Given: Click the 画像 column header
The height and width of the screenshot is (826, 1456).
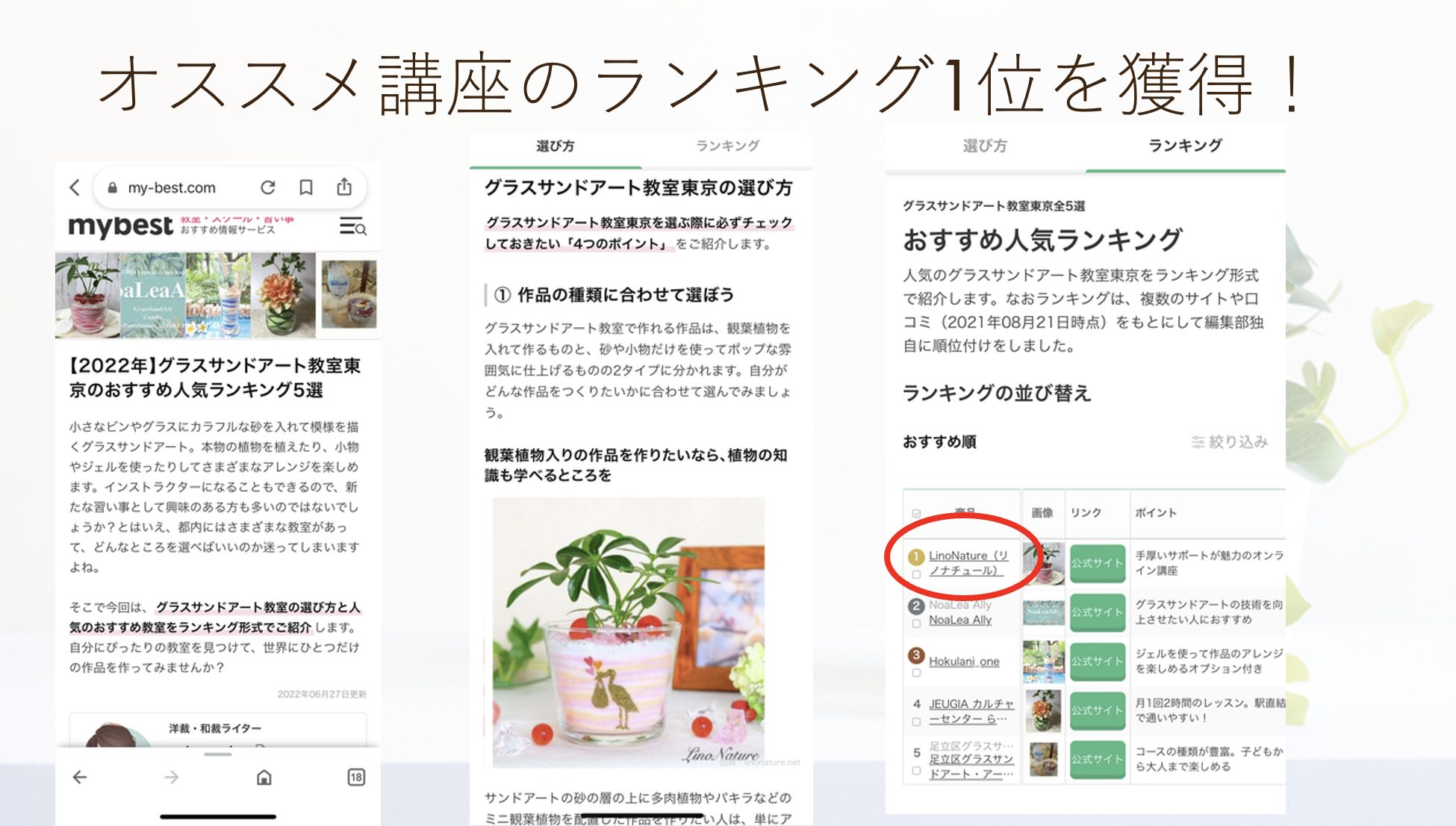Looking at the screenshot, I should (x=1042, y=513).
